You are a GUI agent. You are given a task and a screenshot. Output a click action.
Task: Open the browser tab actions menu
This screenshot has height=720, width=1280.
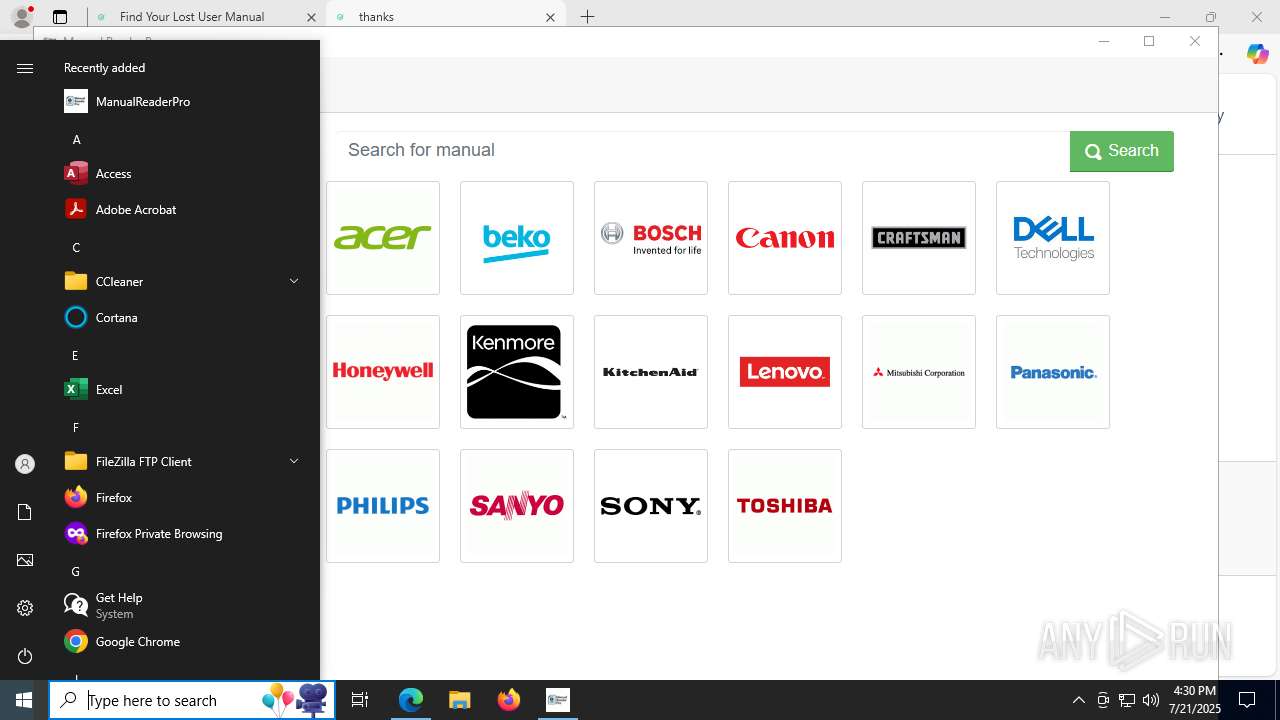pyautogui.click(x=60, y=17)
